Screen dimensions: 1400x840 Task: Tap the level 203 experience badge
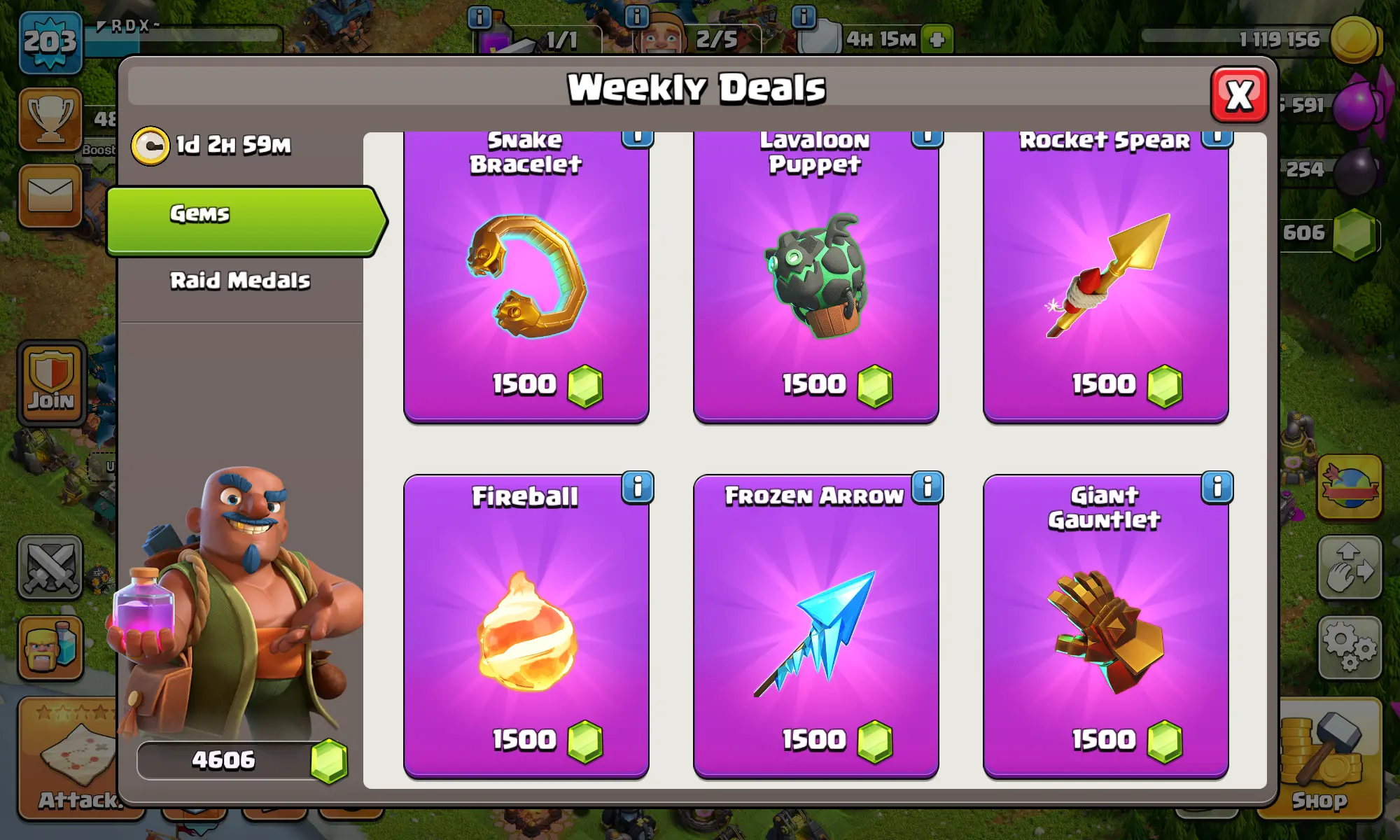point(50,42)
